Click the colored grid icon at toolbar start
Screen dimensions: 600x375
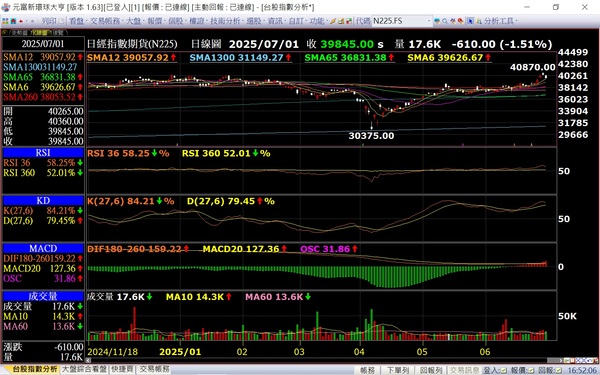click(x=5, y=21)
